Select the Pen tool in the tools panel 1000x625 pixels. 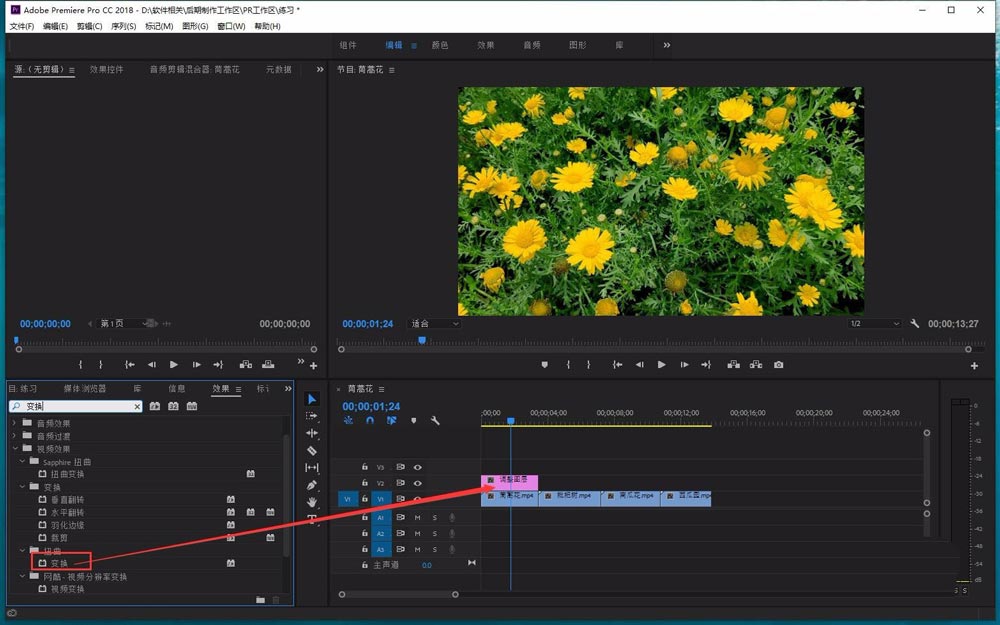point(312,485)
